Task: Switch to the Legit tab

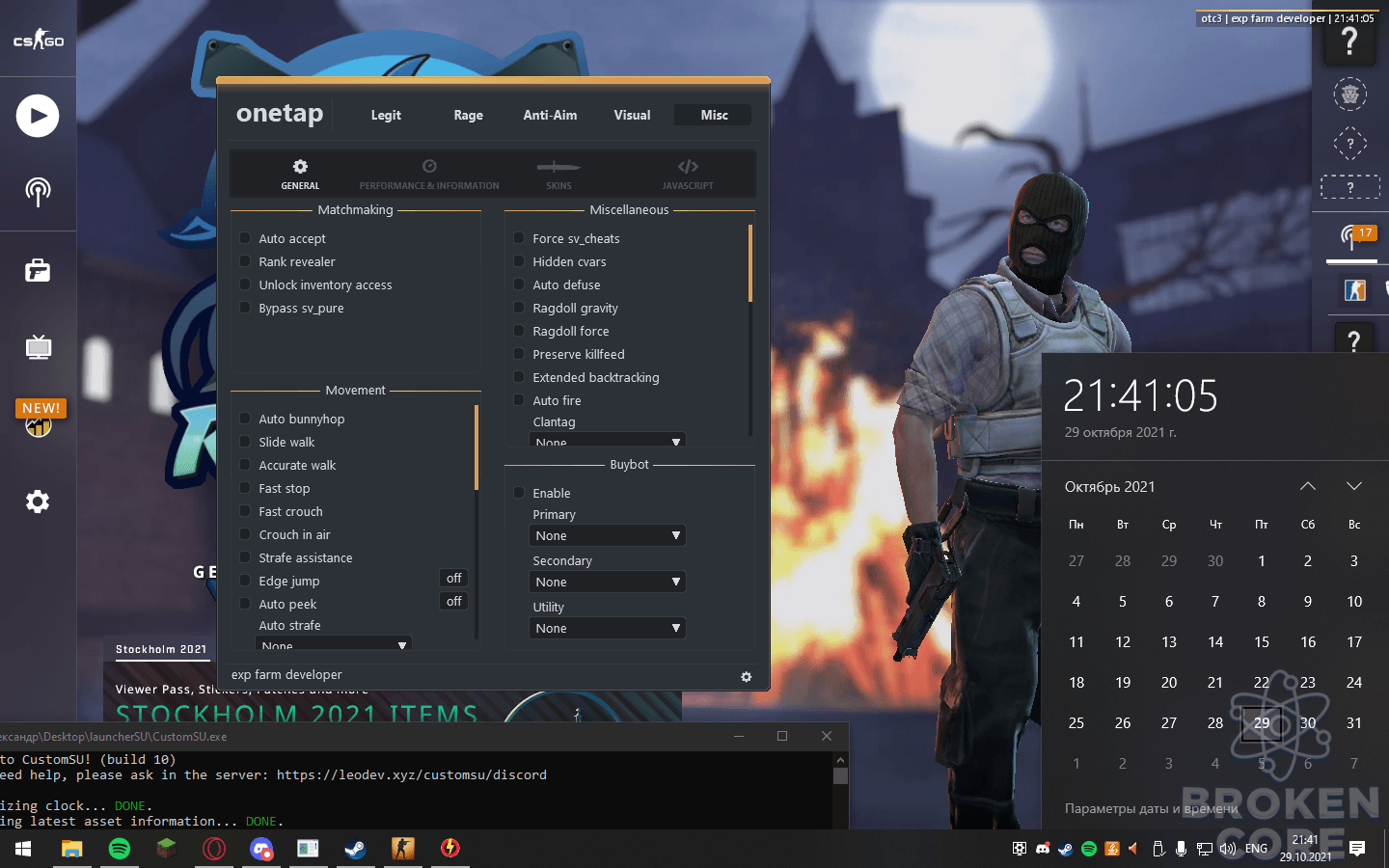Action: [x=386, y=115]
